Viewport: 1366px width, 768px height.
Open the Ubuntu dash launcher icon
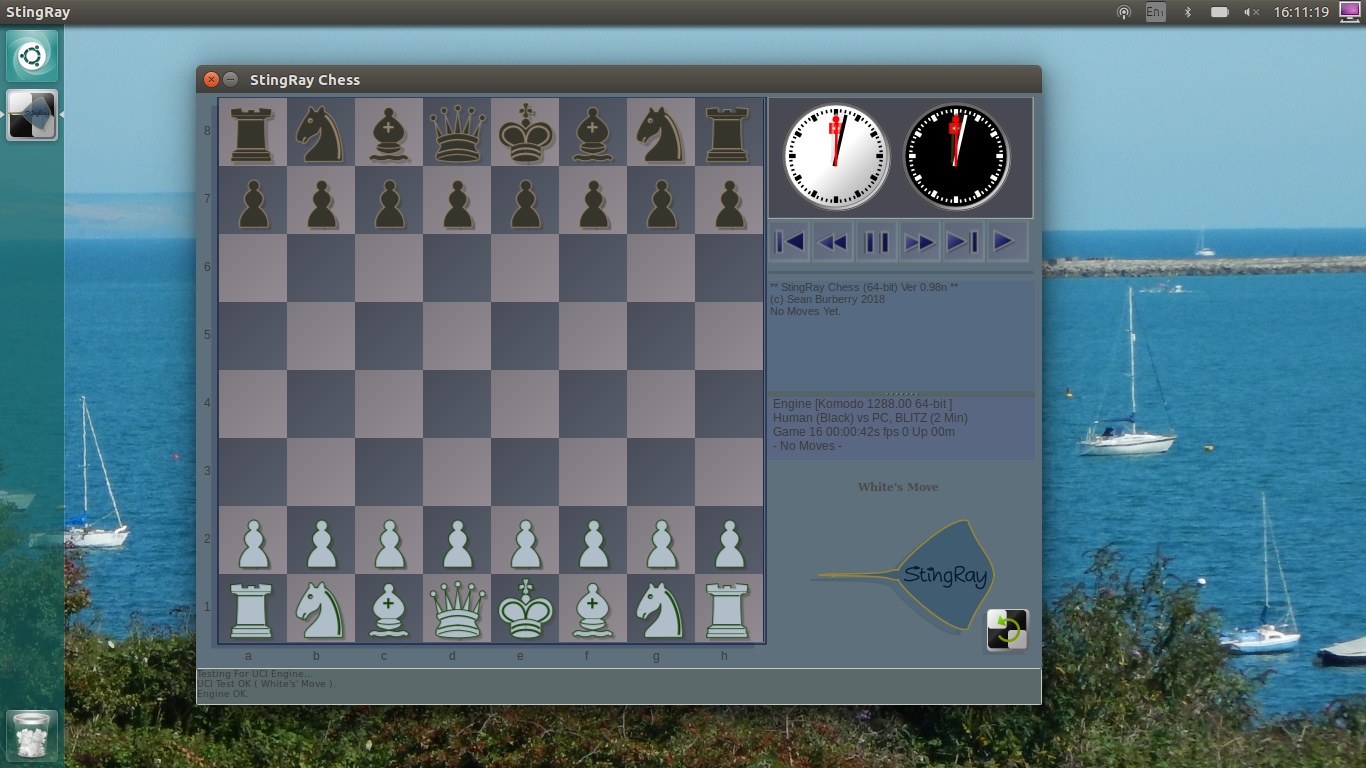pyautogui.click(x=32, y=56)
